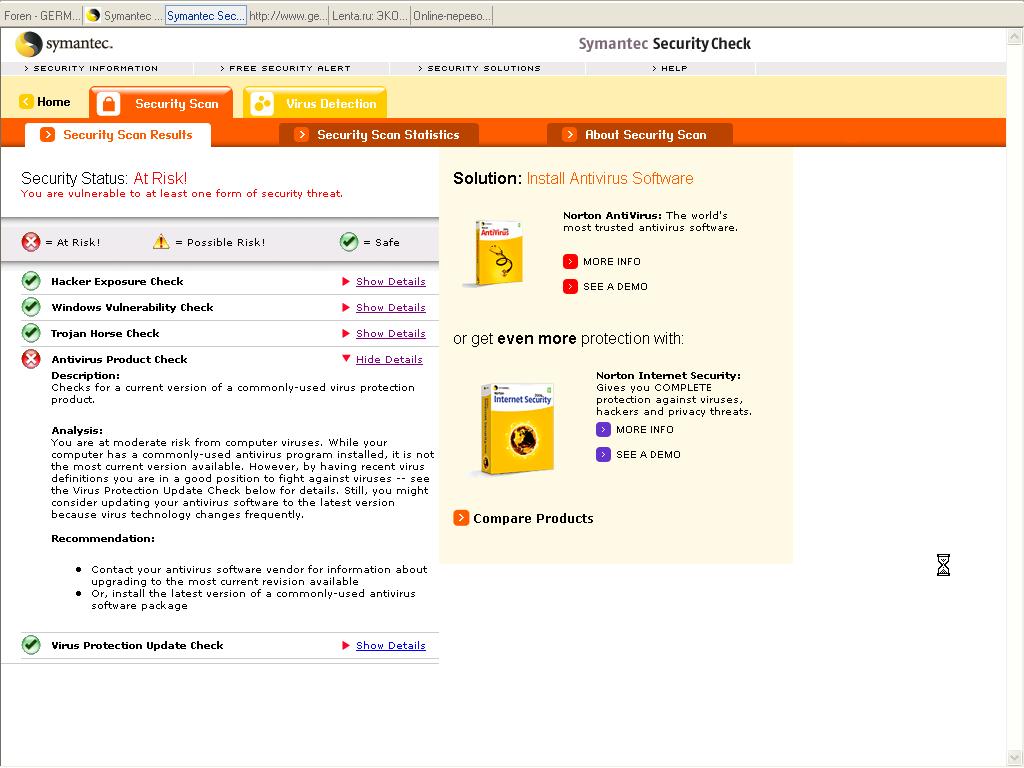
Task: Switch to the Foren - GERM browser tab
Action: [42, 16]
